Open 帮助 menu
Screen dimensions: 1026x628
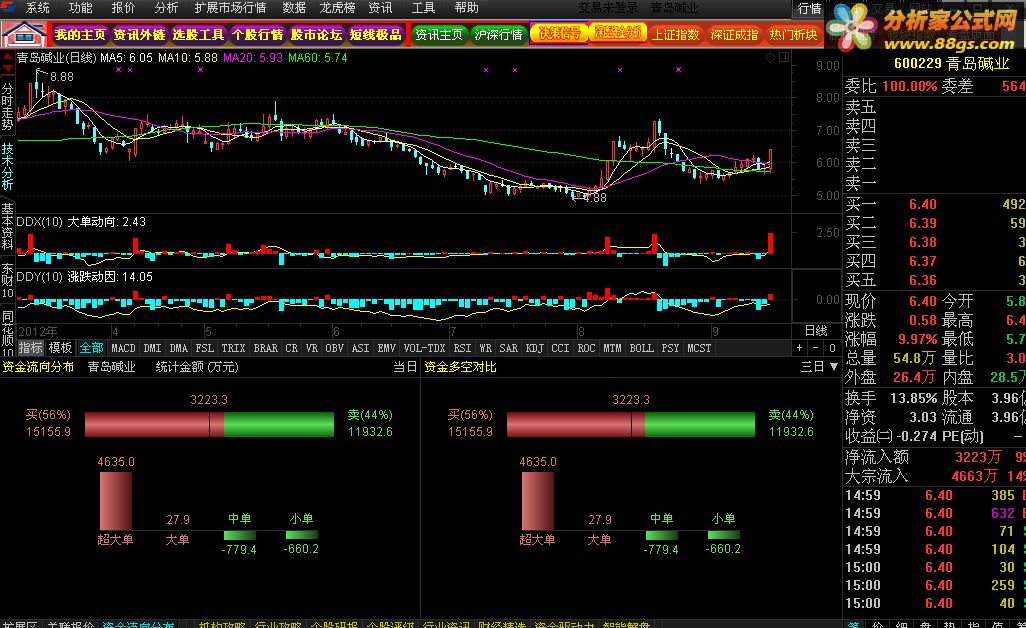tap(467, 8)
